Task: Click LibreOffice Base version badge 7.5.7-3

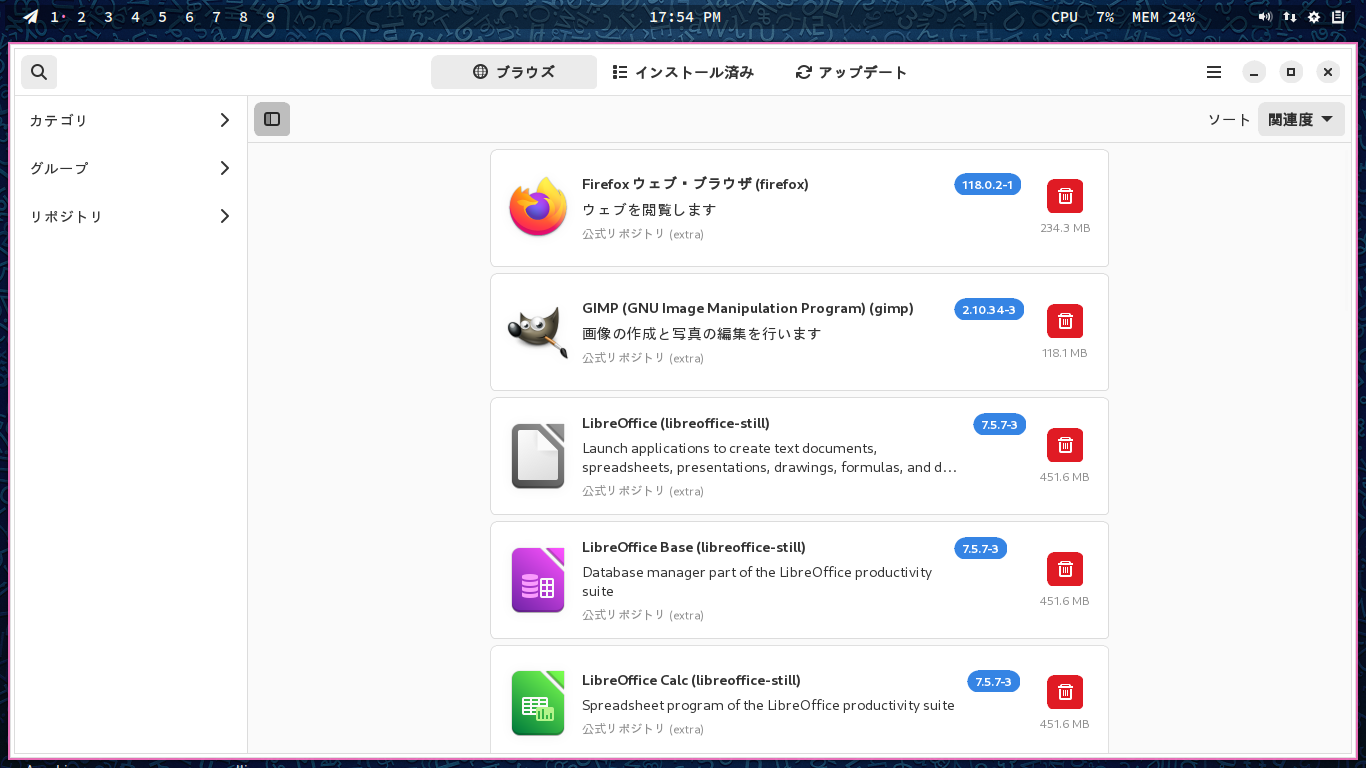Action: point(980,548)
